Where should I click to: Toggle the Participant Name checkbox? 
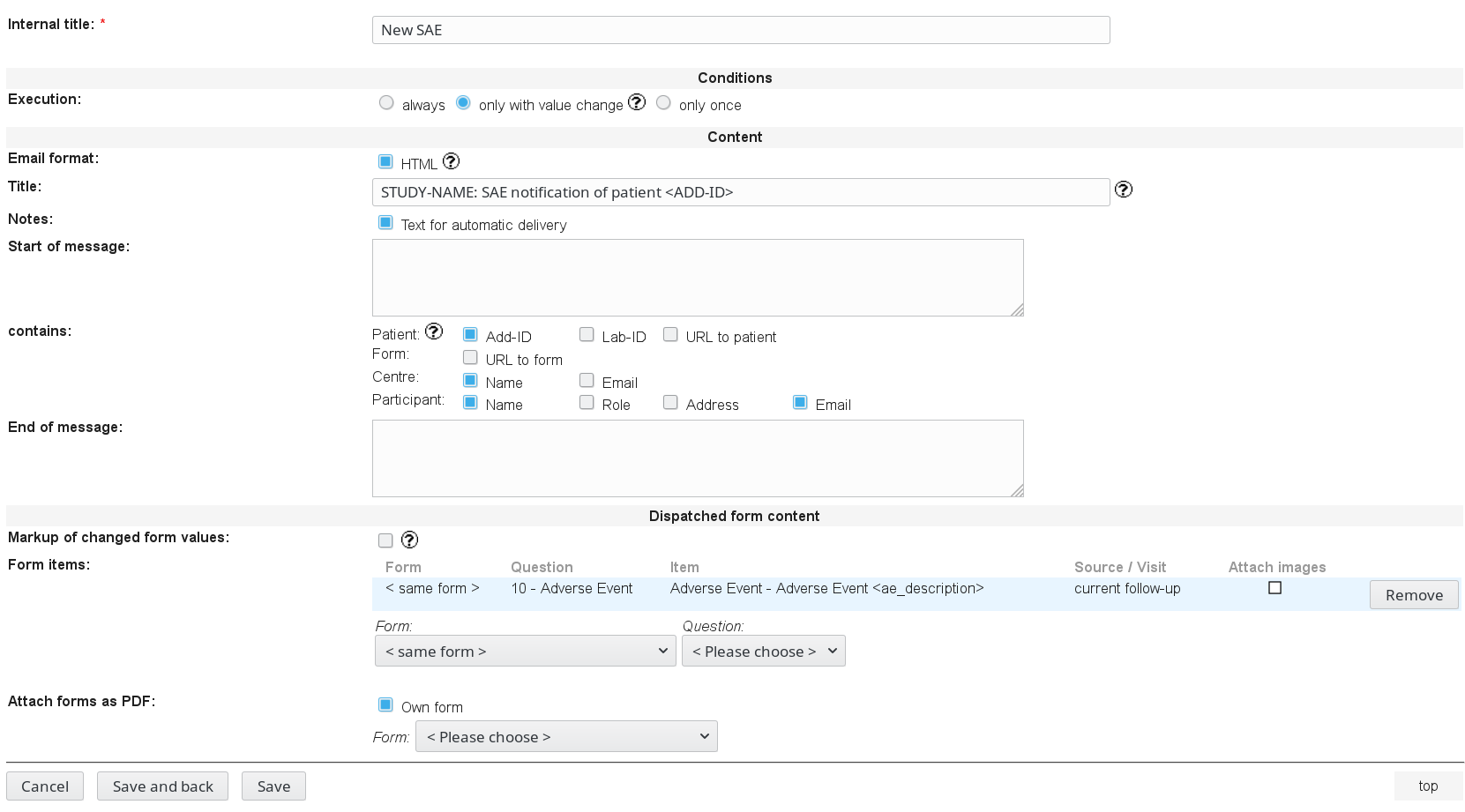470,402
